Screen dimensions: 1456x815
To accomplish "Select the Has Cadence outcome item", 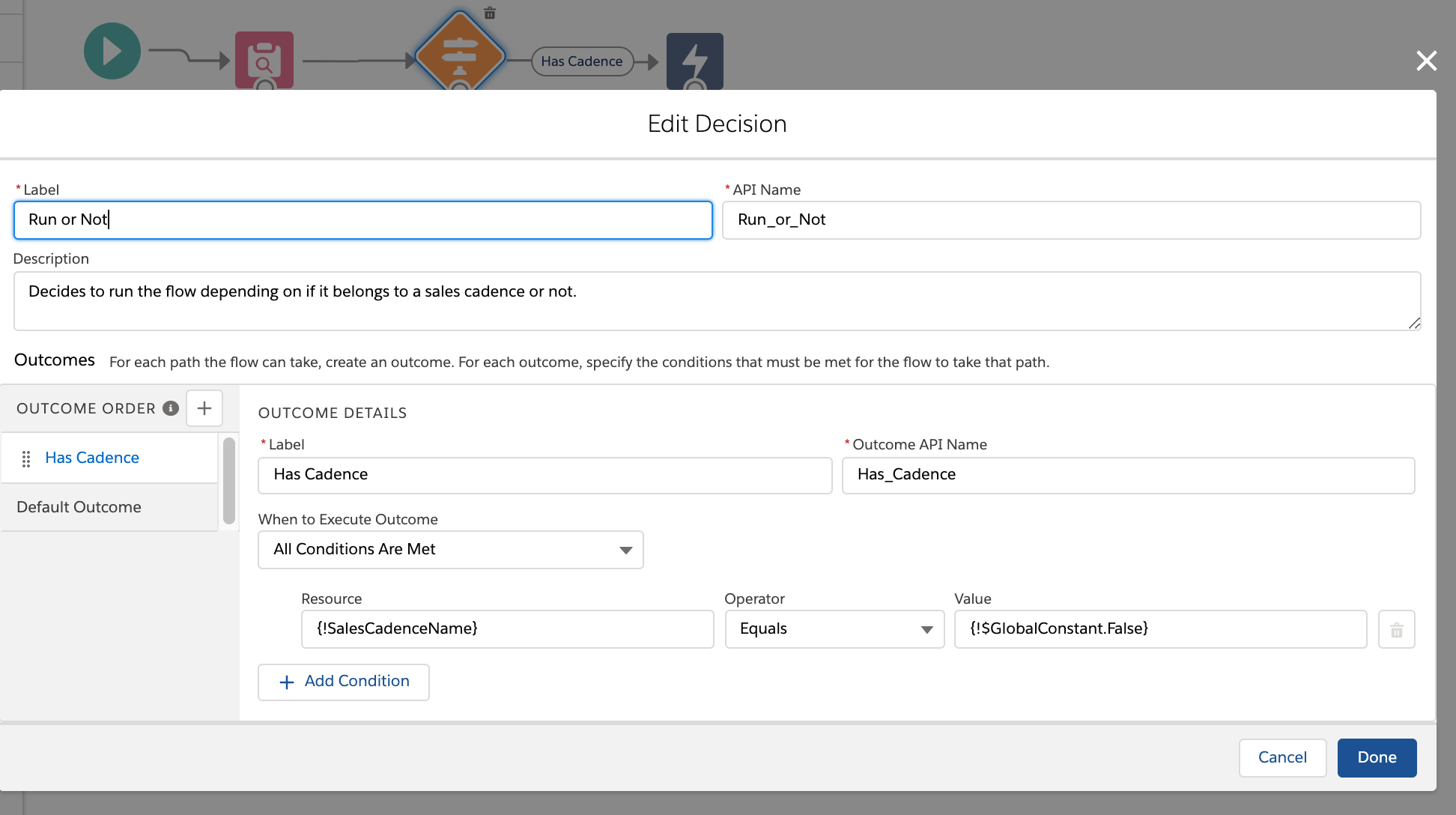I will point(92,458).
